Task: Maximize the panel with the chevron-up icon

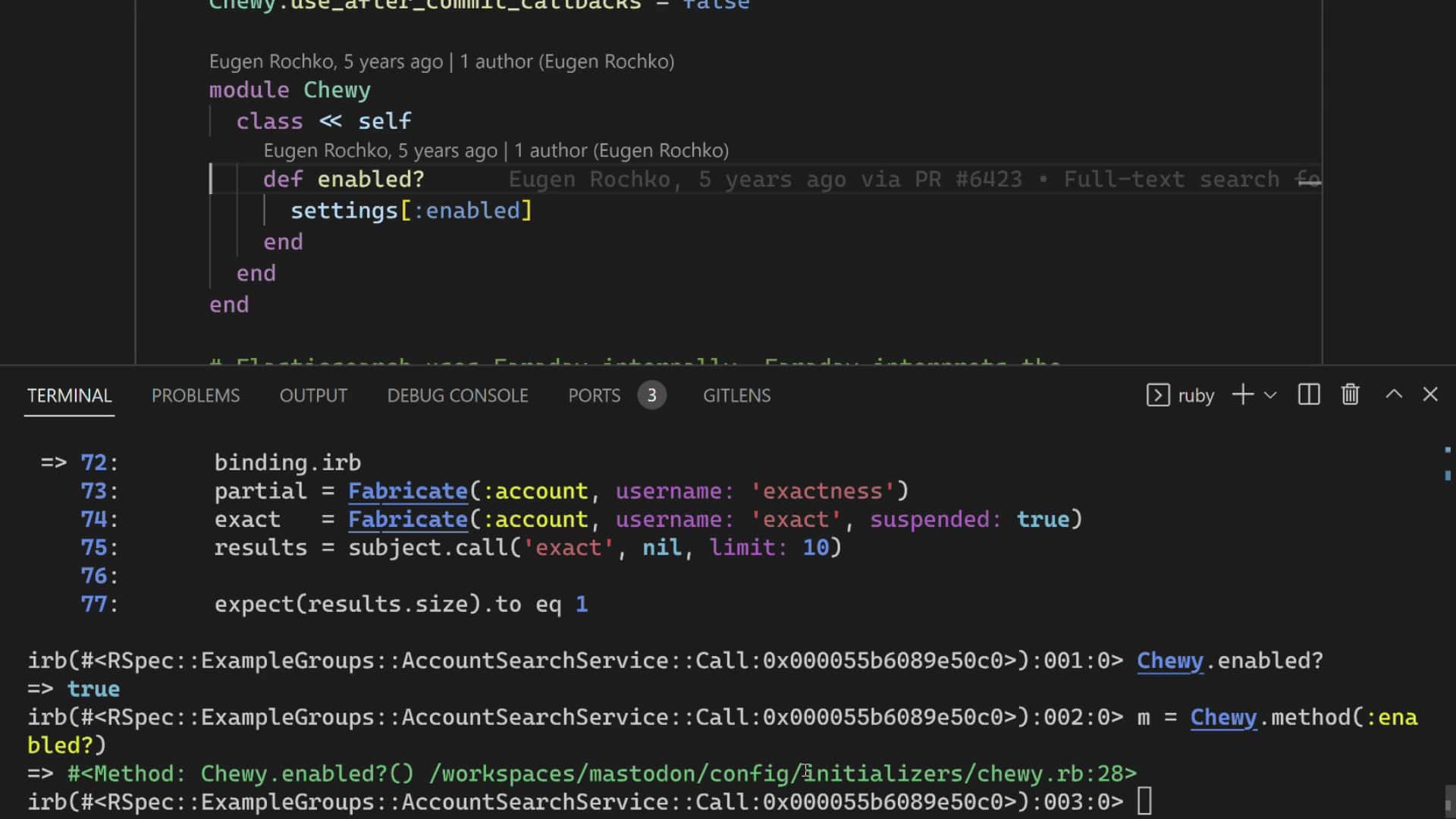Action: 1394,394
